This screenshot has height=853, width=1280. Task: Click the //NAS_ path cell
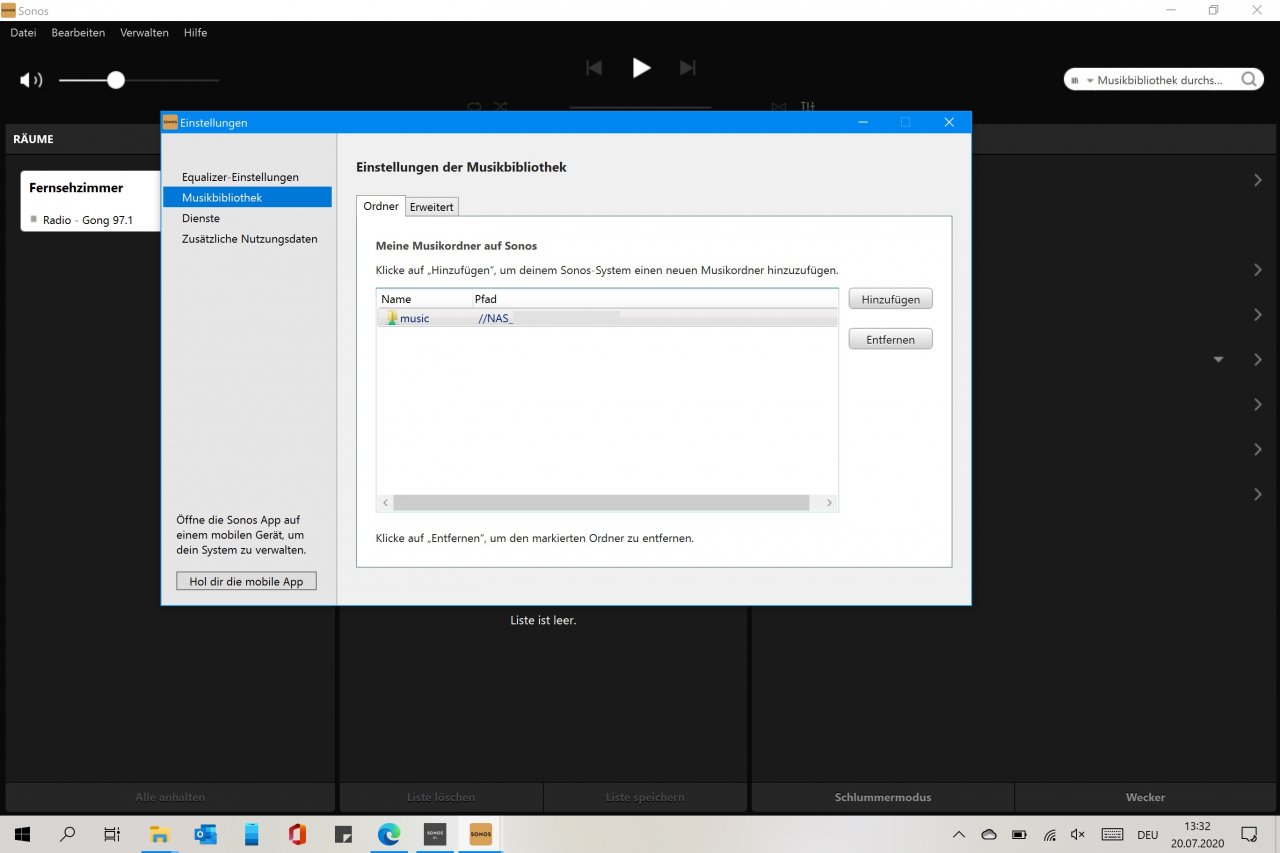495,318
